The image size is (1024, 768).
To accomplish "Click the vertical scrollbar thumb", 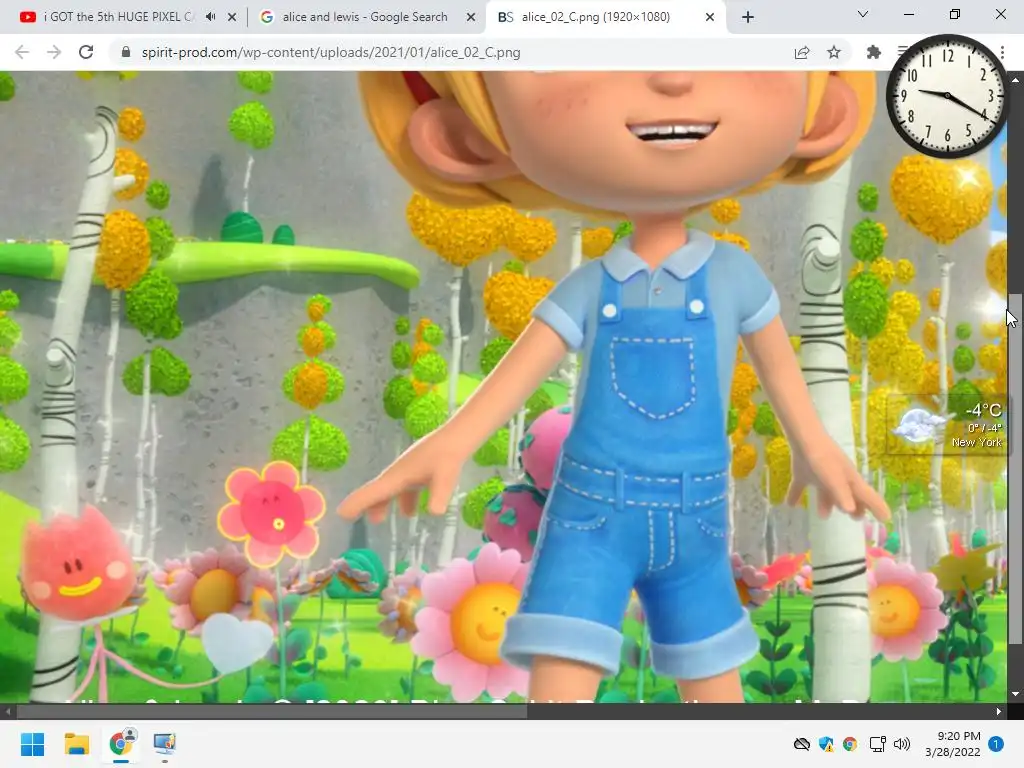I will click(x=1015, y=468).
